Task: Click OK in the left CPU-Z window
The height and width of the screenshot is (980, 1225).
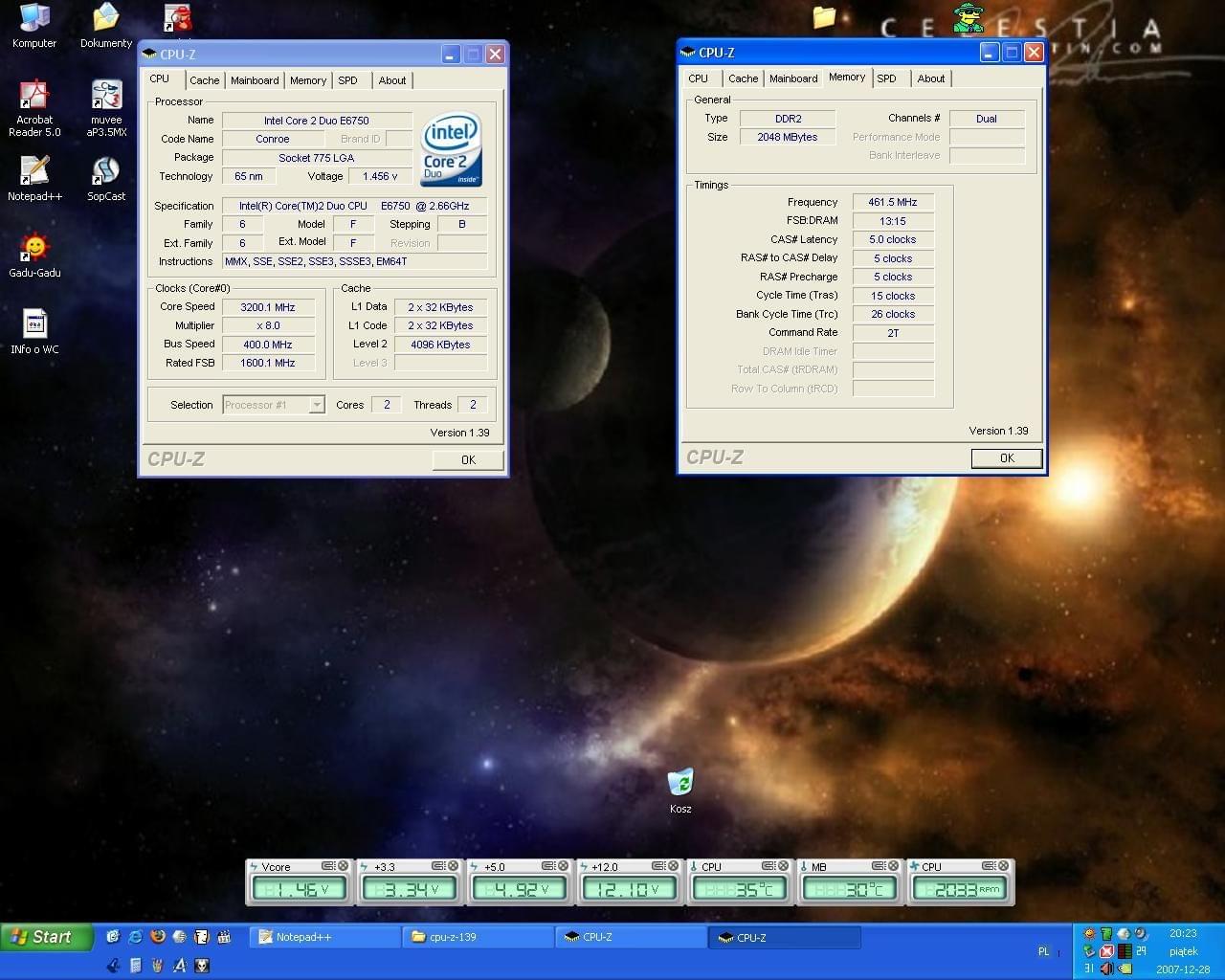Action: tap(468, 459)
